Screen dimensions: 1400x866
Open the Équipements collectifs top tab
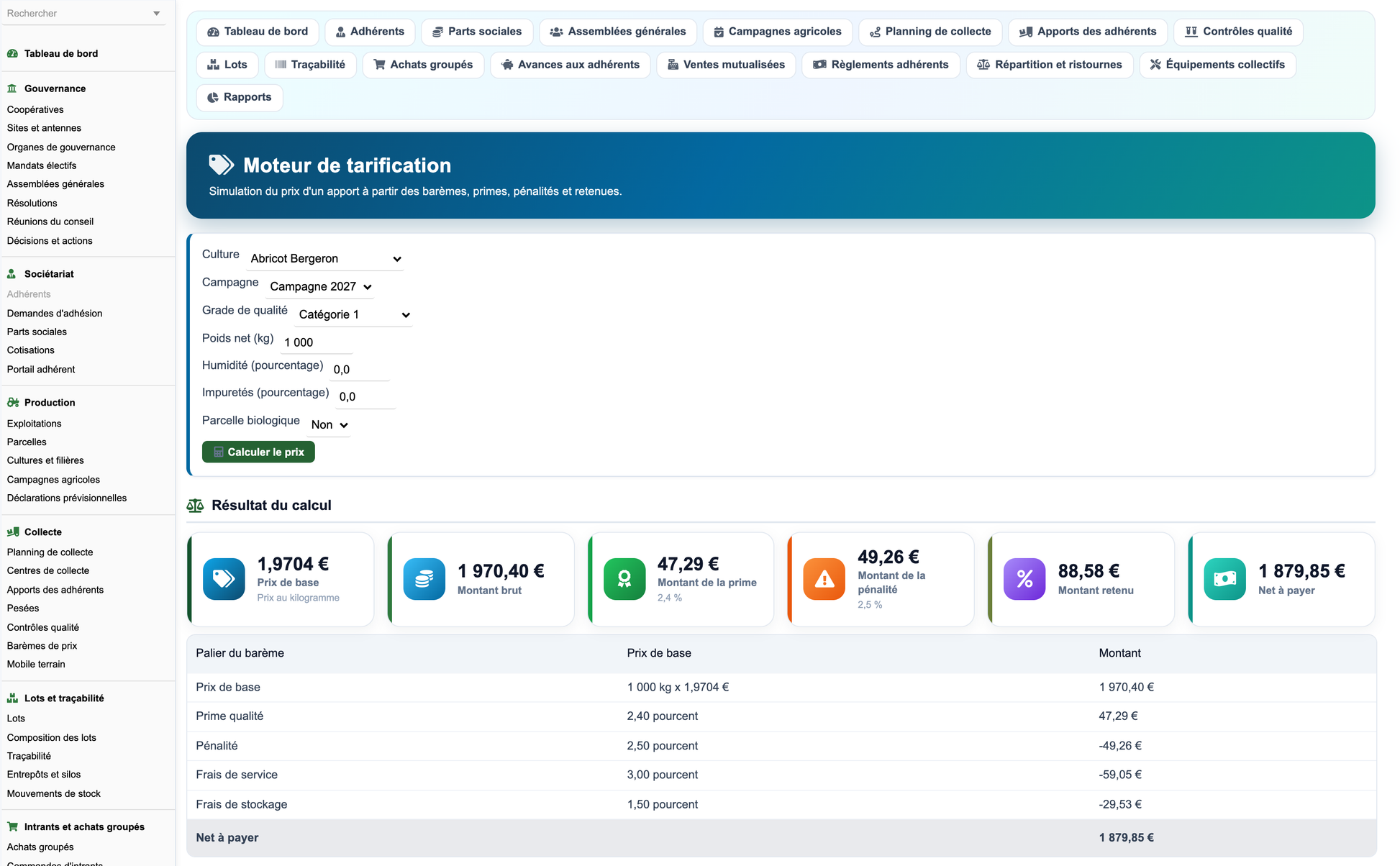pos(1217,65)
